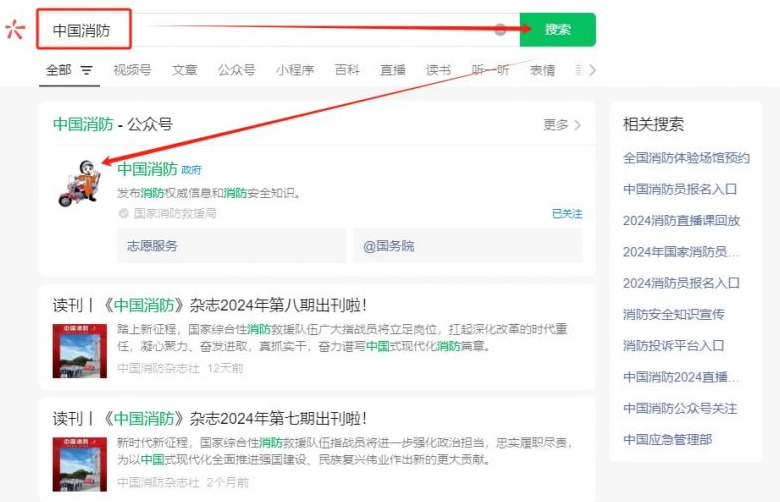Open the @国务院 menu shortcut
The width and height of the screenshot is (780, 502).
pyautogui.click(x=468, y=246)
